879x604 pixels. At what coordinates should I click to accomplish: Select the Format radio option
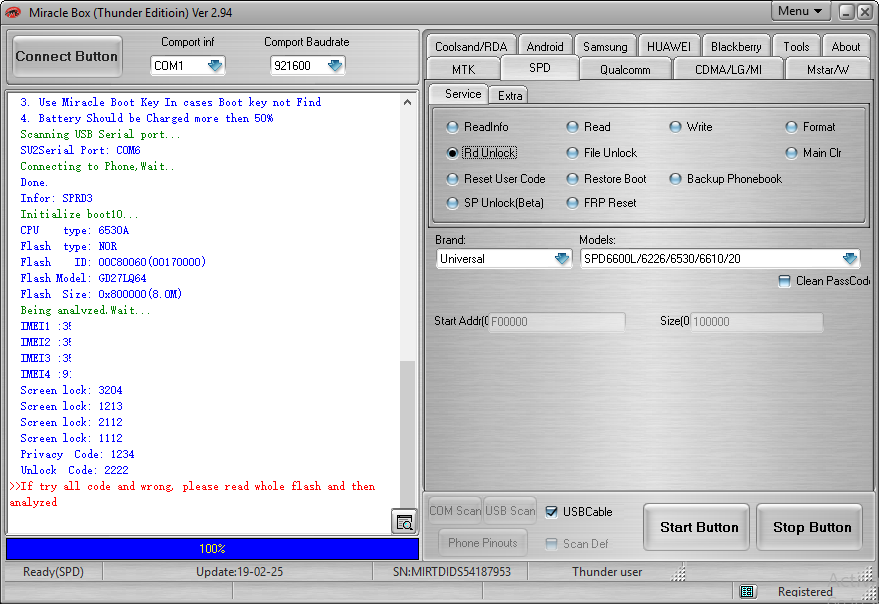tap(811, 127)
